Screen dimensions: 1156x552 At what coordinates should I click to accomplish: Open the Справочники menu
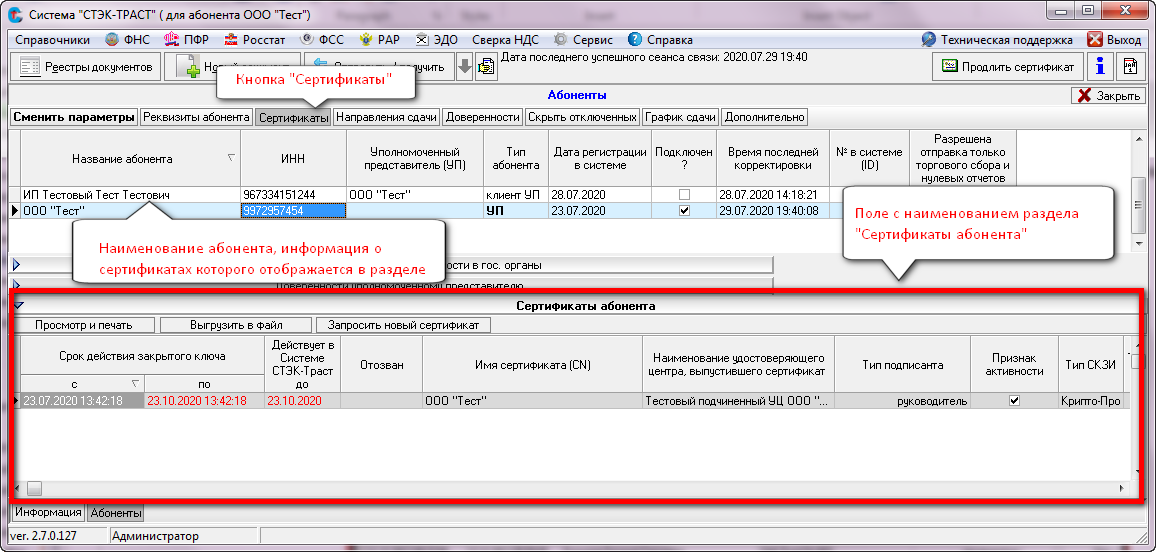[x=52, y=40]
